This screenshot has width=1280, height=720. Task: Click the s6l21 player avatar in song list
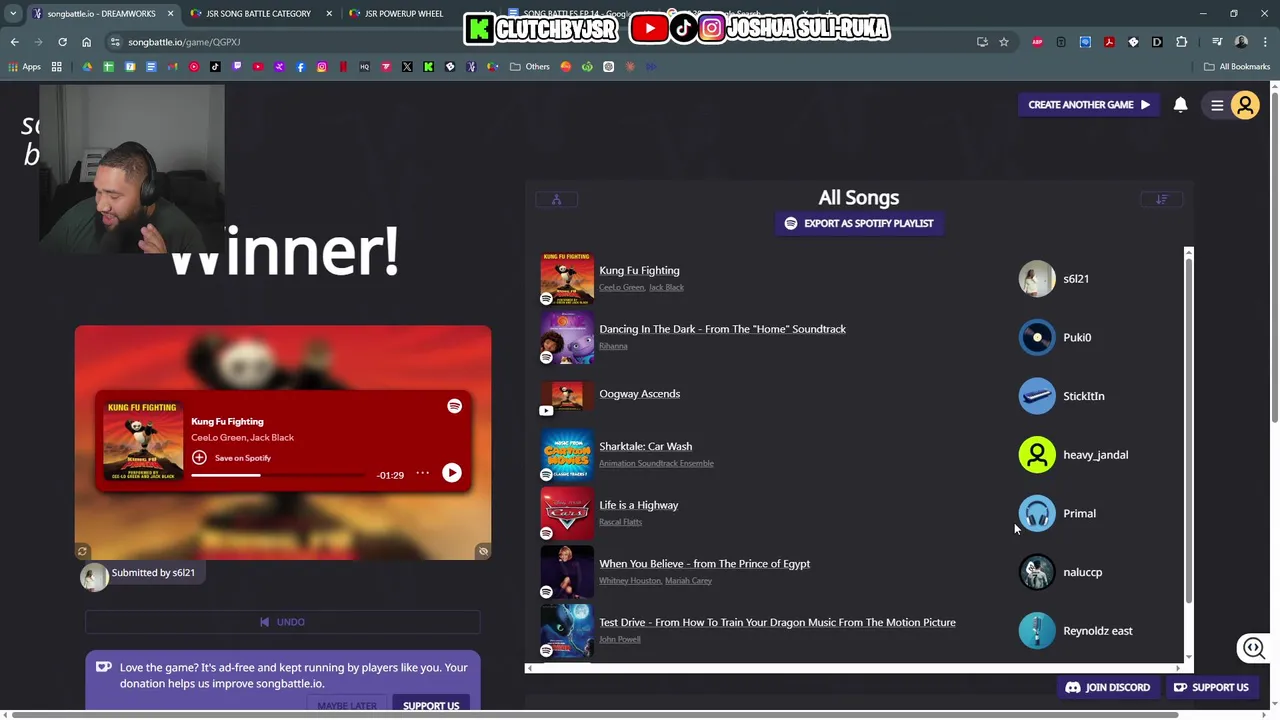pos(1037,279)
